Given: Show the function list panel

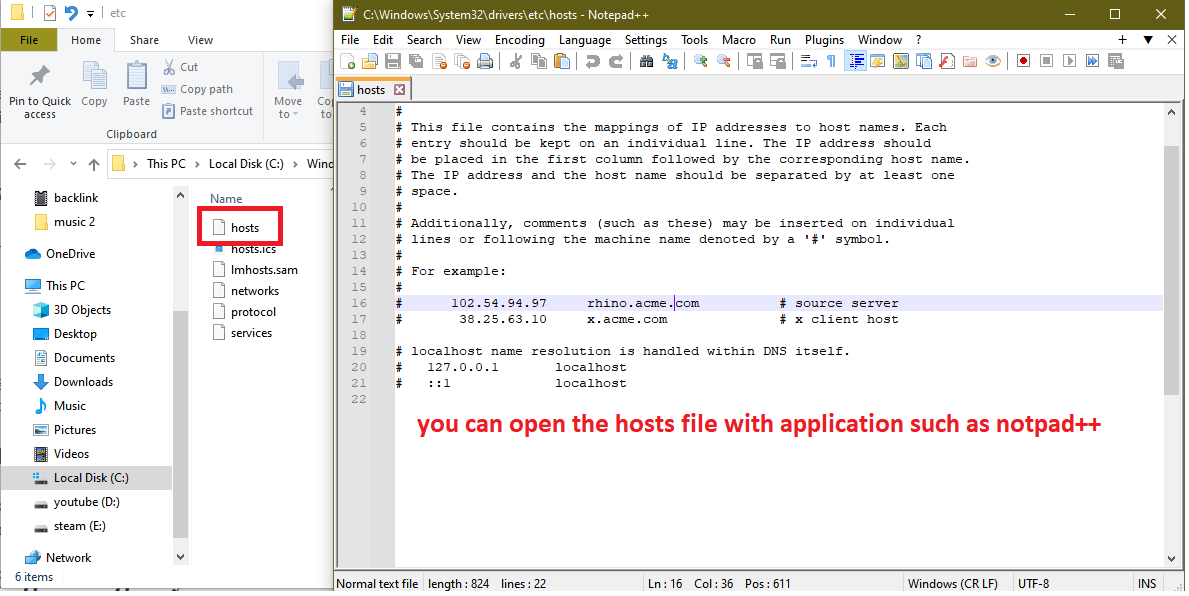Looking at the screenshot, I should click(947, 61).
